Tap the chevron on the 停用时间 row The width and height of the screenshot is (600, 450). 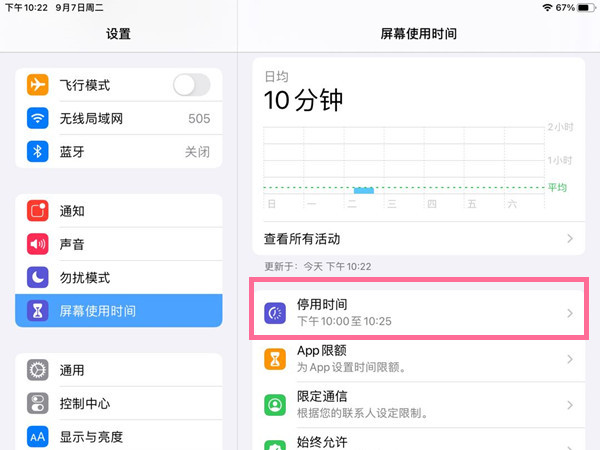click(570, 313)
